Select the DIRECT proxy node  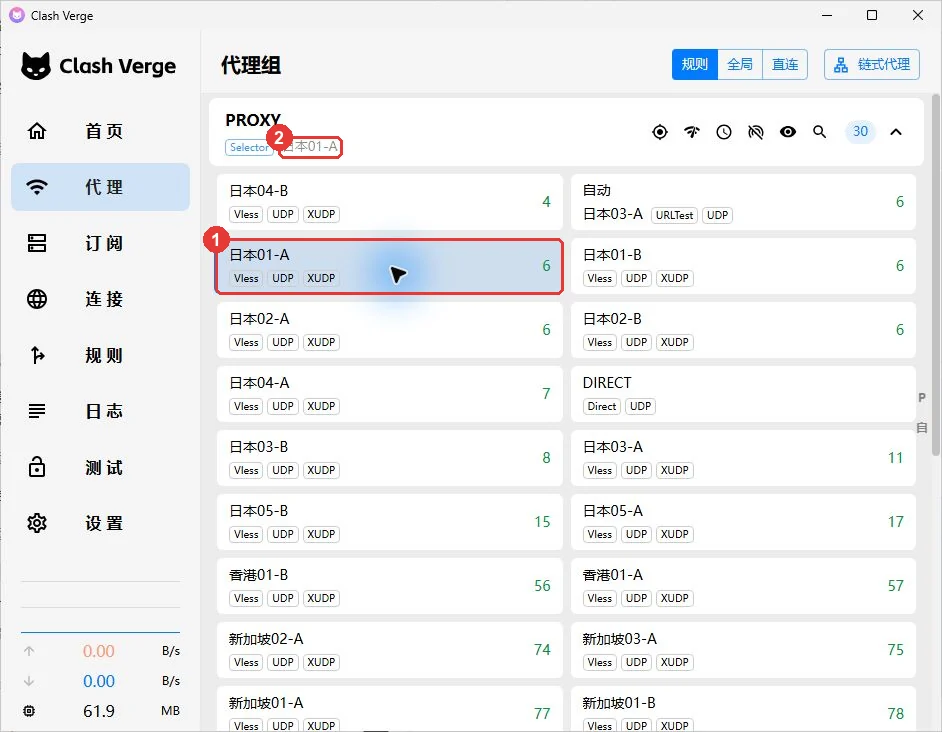point(743,394)
